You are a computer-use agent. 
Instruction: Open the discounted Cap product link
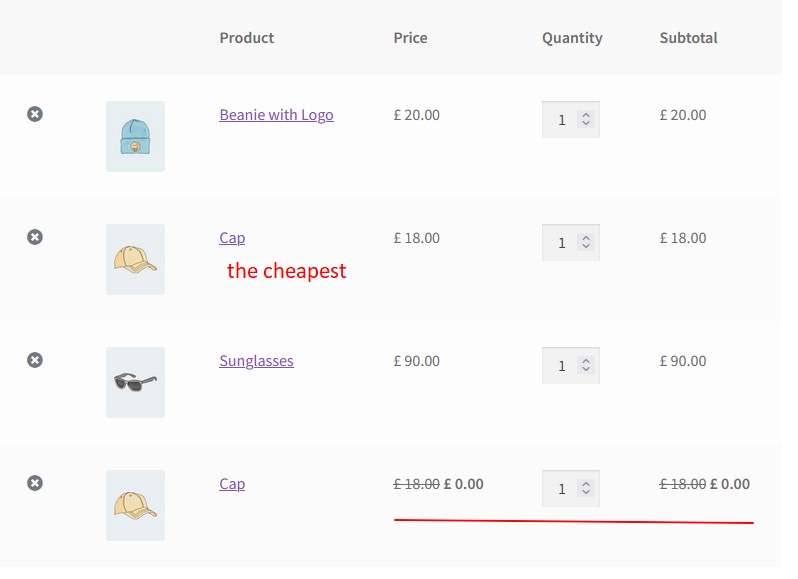[x=232, y=484]
